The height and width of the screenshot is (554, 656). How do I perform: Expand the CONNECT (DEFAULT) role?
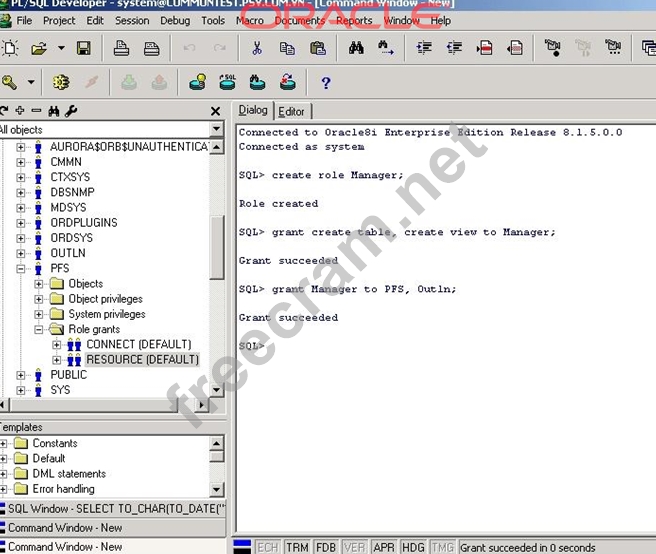[57, 345]
